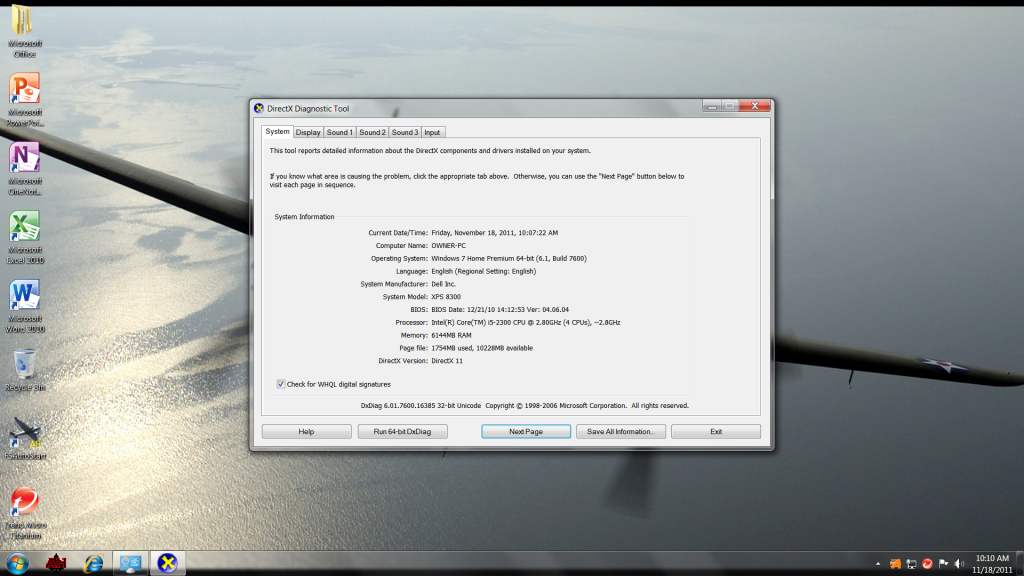Toggle Check for WHQL digital signatures
1024x576 pixels.
coord(281,384)
